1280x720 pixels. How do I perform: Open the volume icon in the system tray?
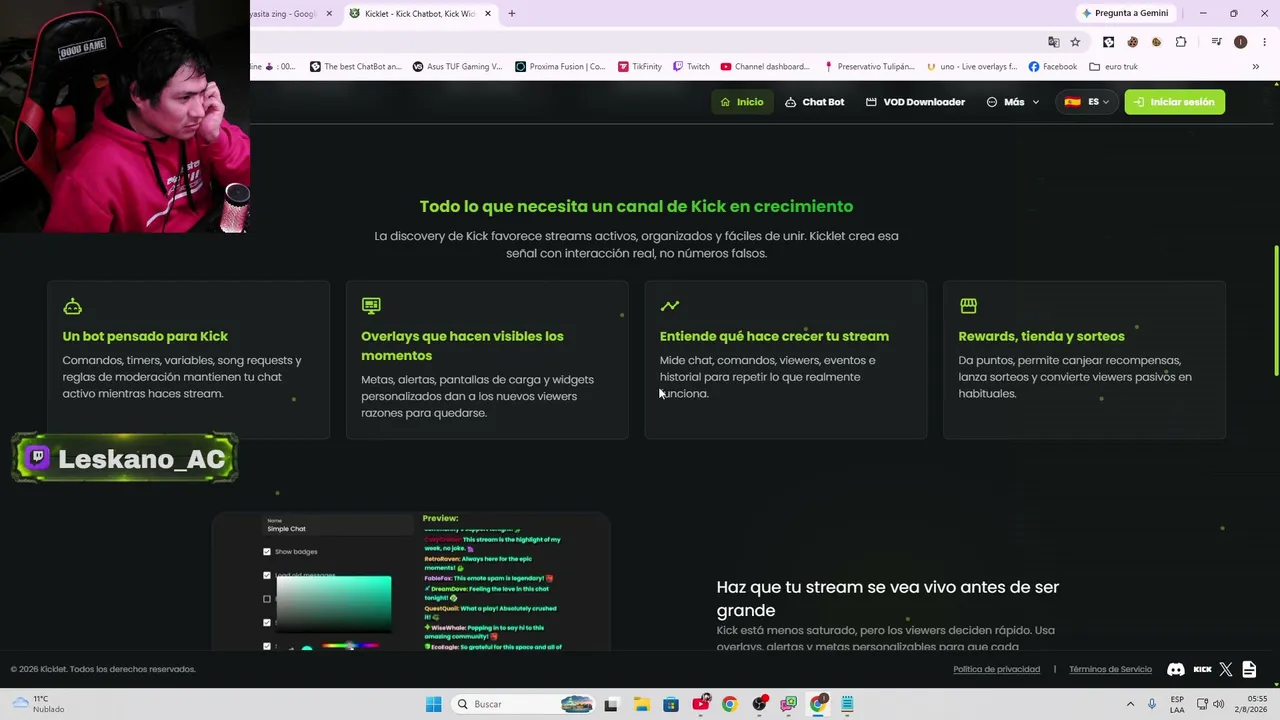coord(1218,704)
